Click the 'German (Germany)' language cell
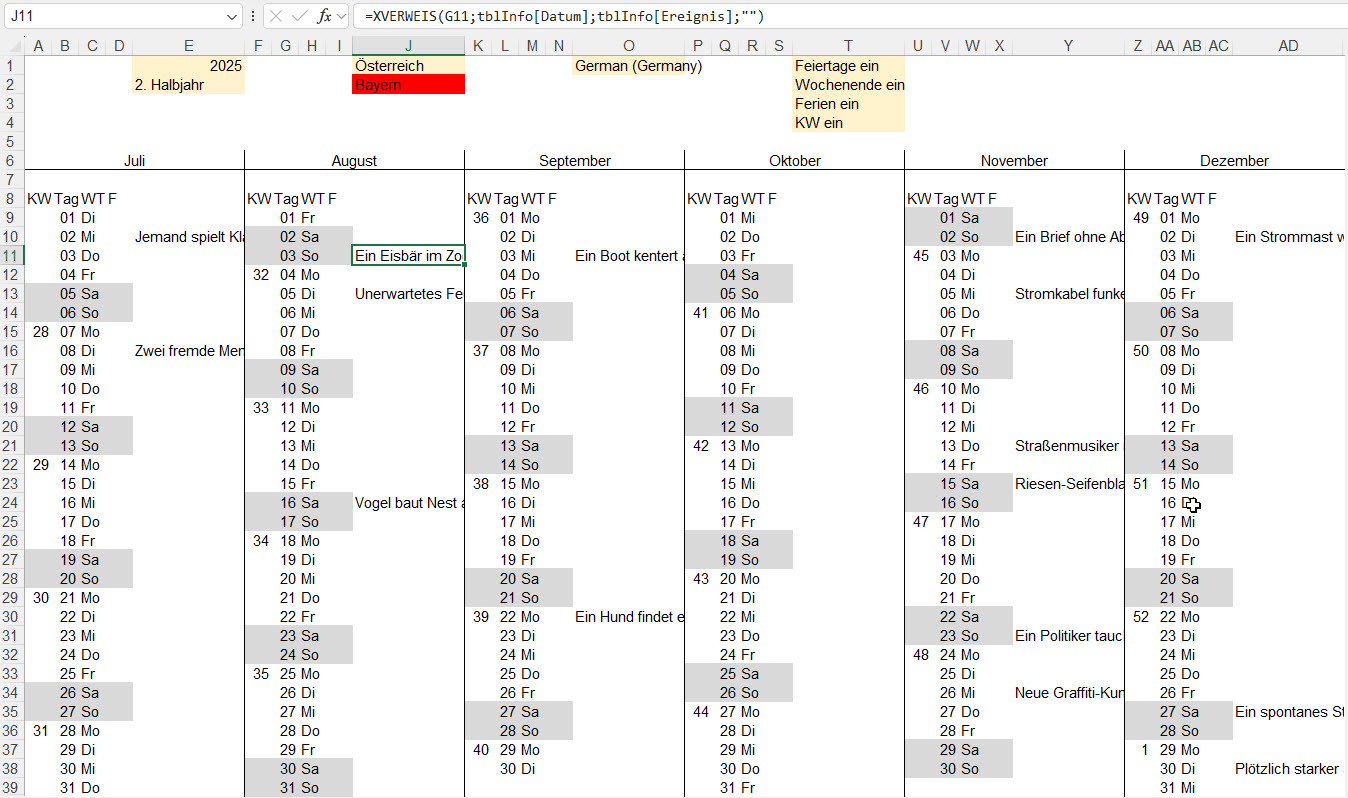1348x798 pixels. click(x=628, y=66)
